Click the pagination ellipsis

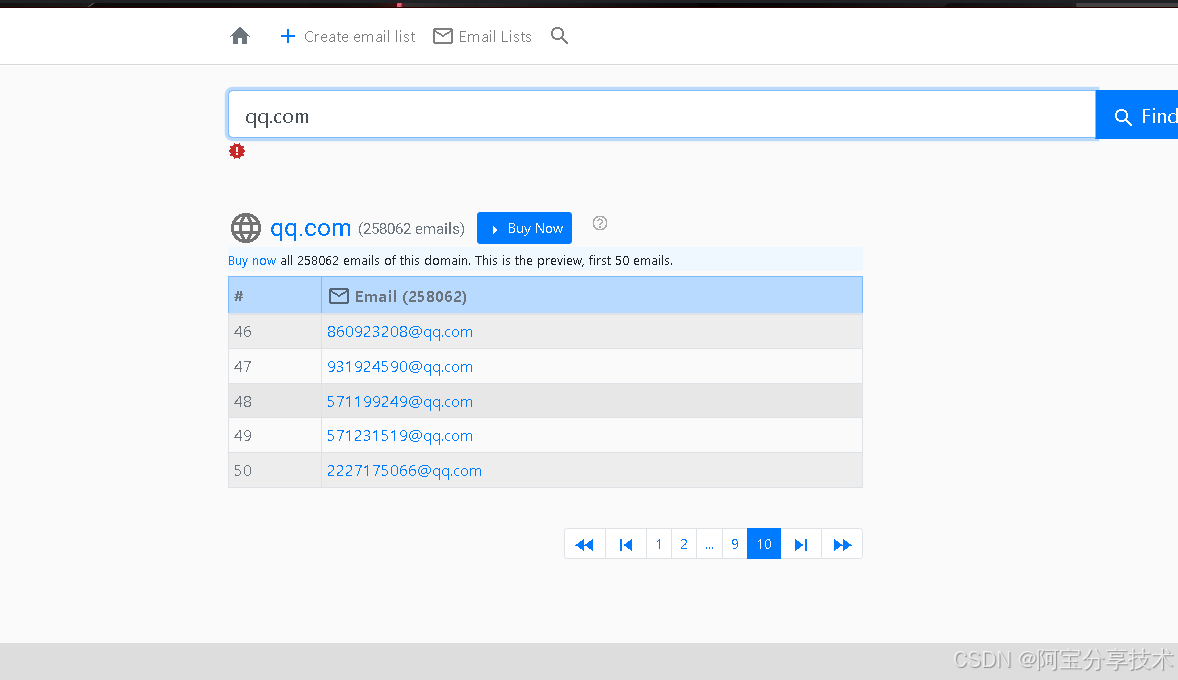[709, 544]
